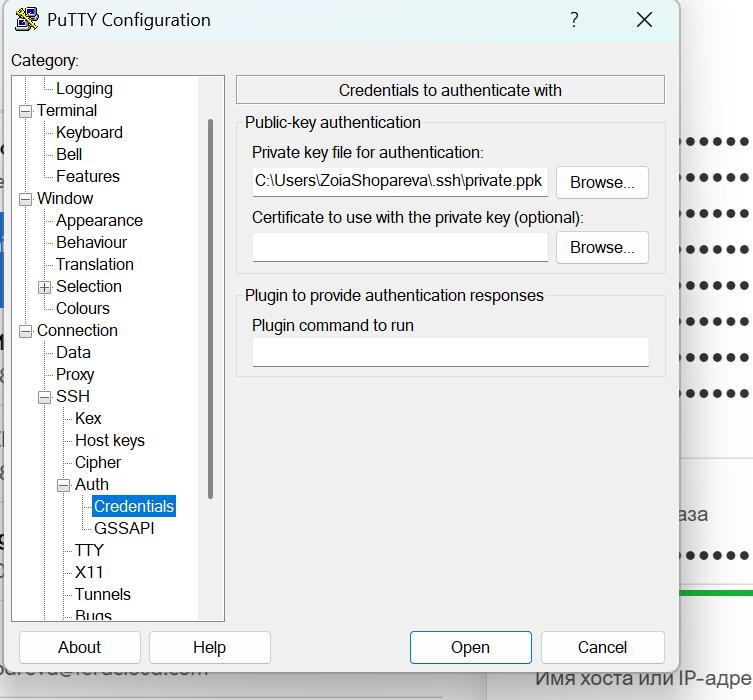The image size is (753, 700).
Task: Expand the Selection tree node
Action: (45, 287)
